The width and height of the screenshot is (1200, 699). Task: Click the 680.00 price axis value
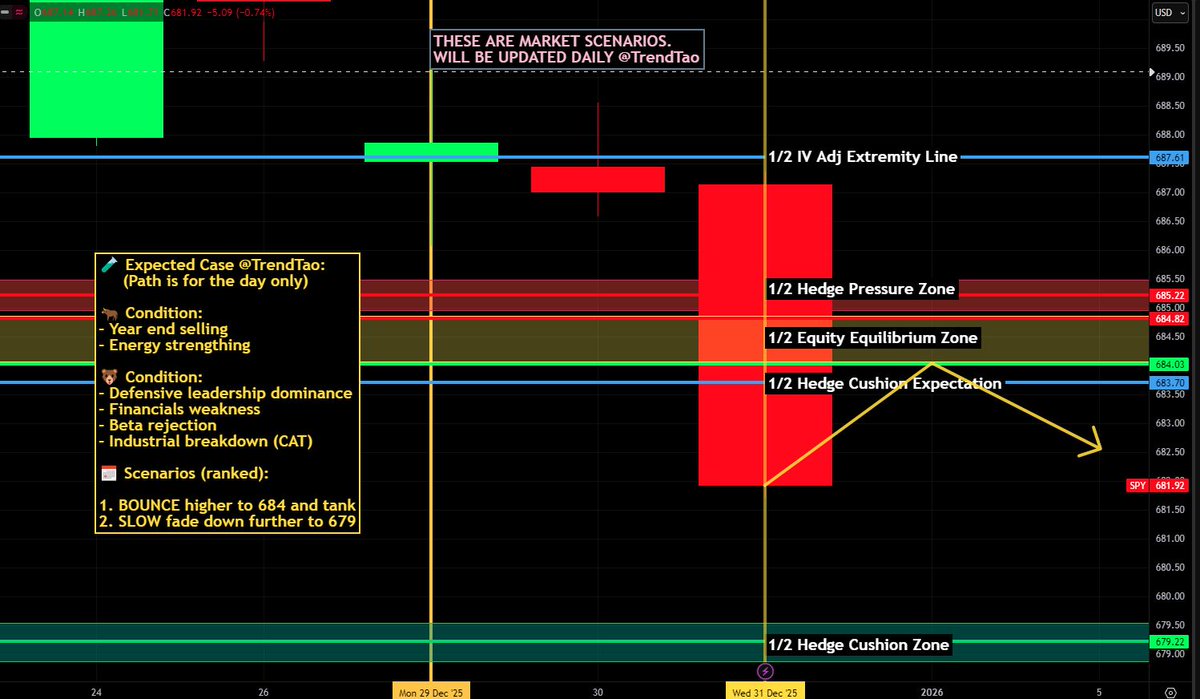pos(1170,596)
